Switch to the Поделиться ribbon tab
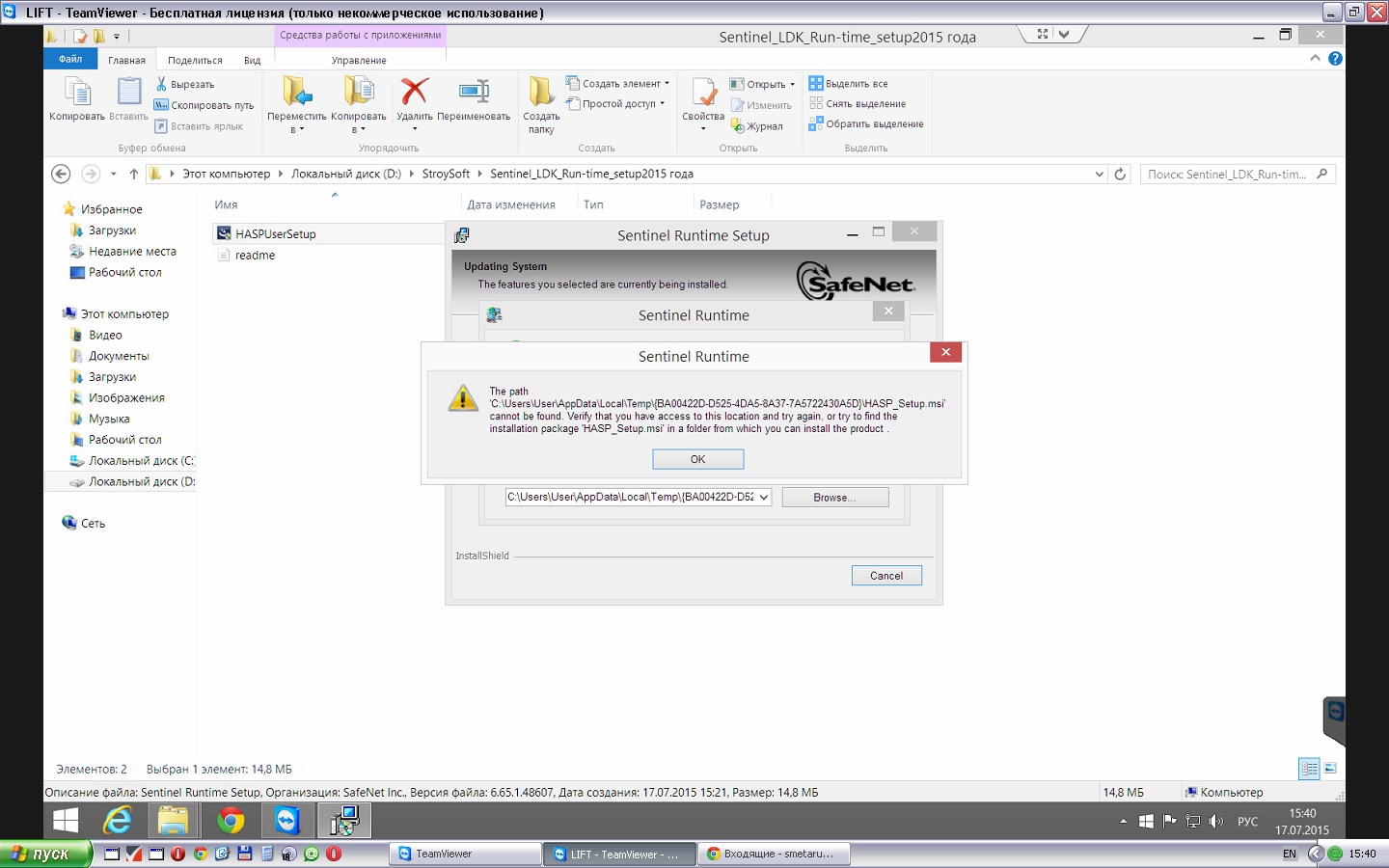Viewport: 1389px width, 868px height. tap(195, 60)
